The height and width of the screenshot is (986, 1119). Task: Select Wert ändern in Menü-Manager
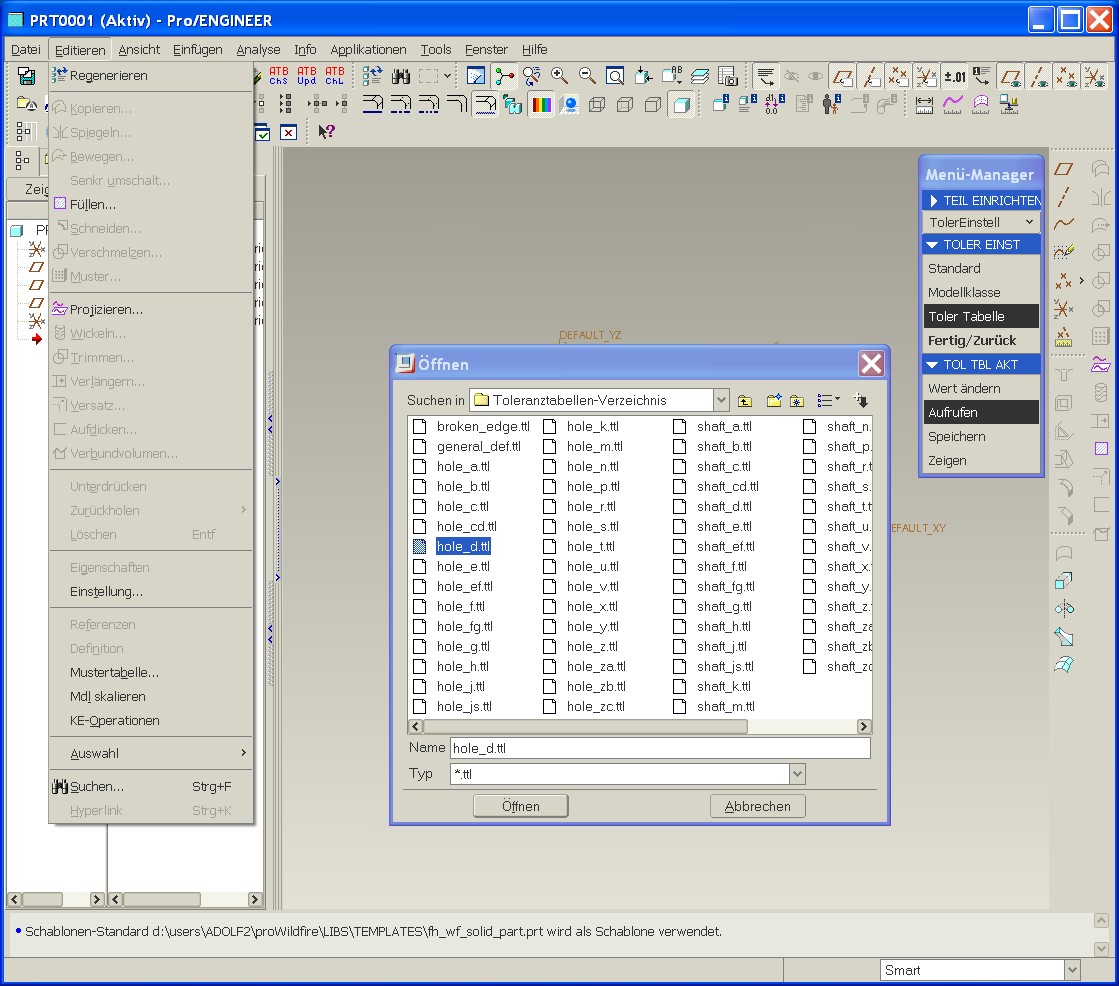point(981,389)
